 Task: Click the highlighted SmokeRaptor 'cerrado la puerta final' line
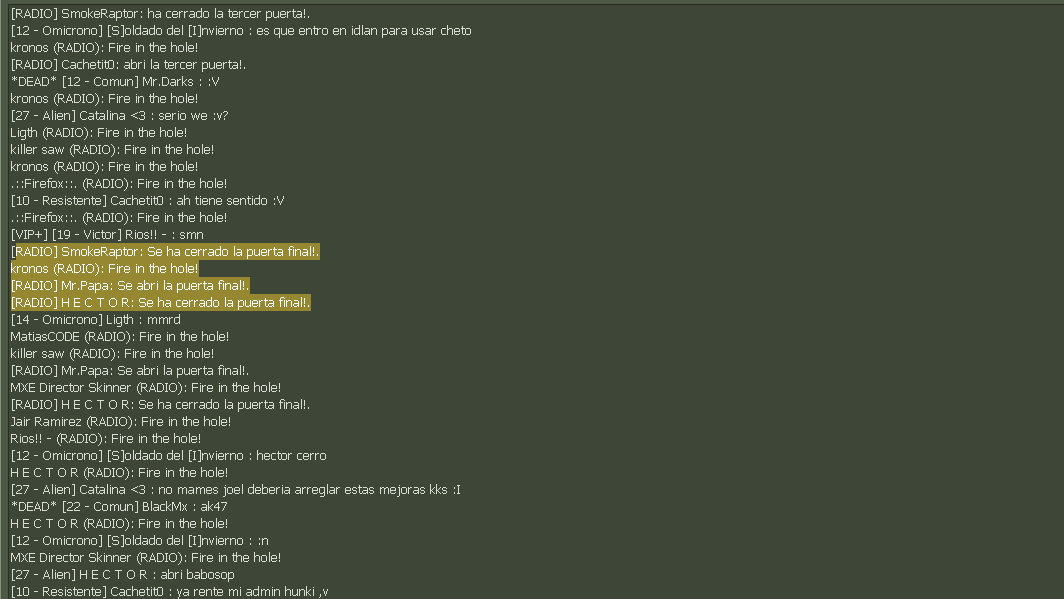click(165, 252)
